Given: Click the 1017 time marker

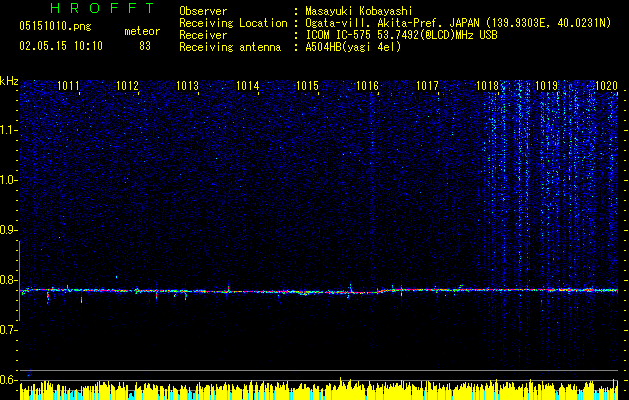Looking at the screenshot, I should coord(427,85).
